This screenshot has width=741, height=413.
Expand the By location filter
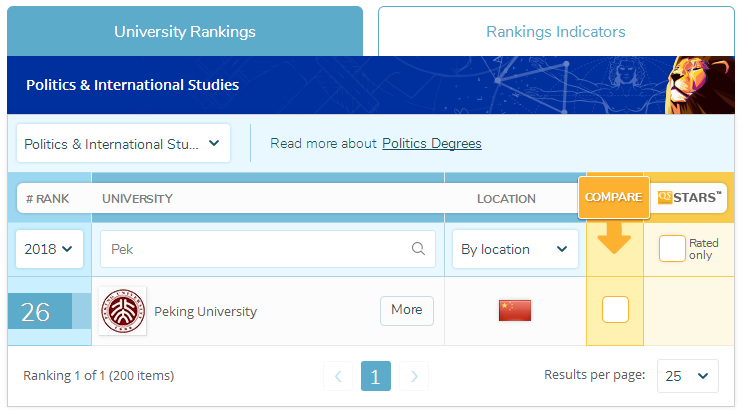click(x=515, y=249)
